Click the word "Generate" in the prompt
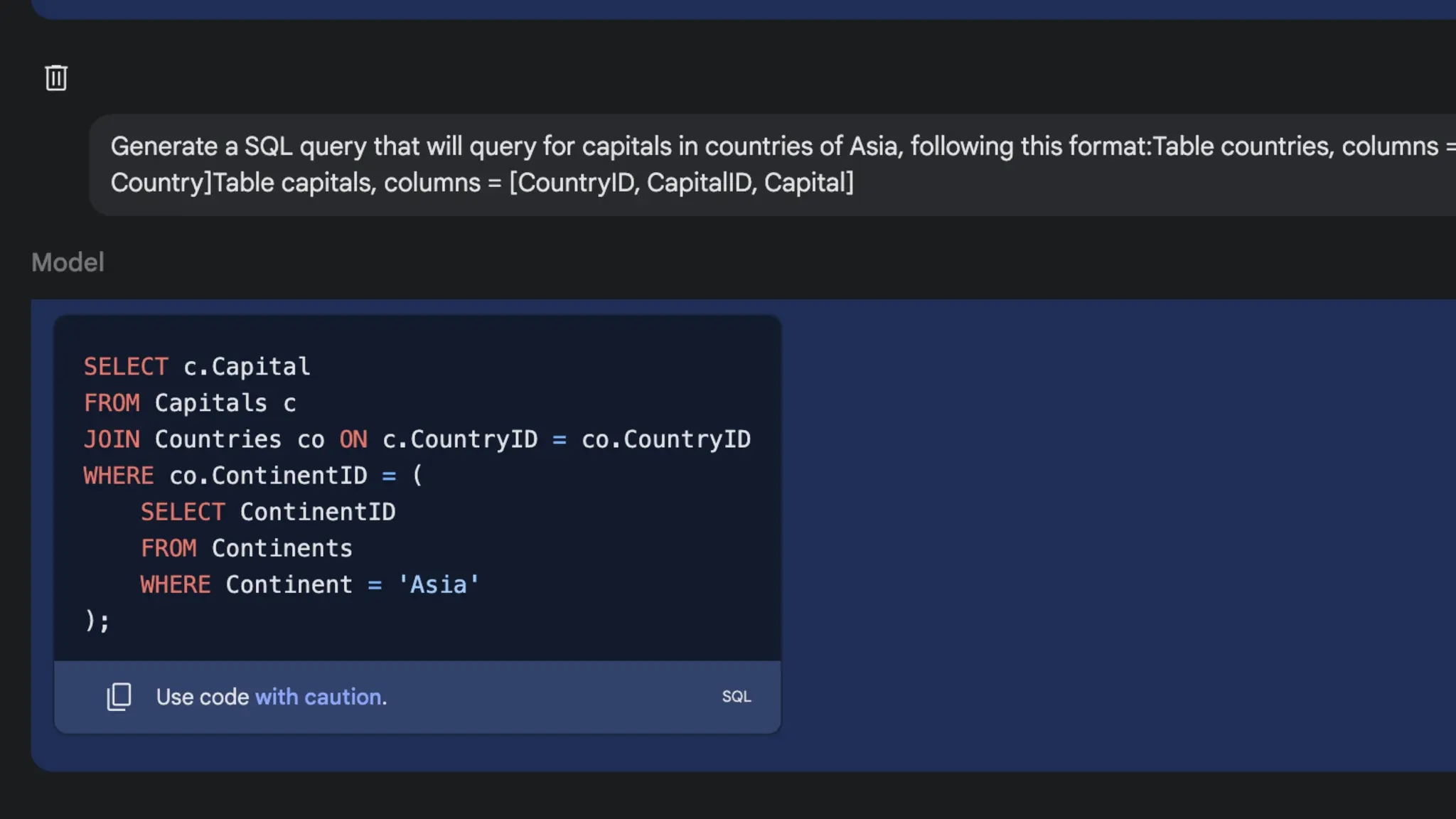This screenshot has height=819, width=1456. (164, 146)
